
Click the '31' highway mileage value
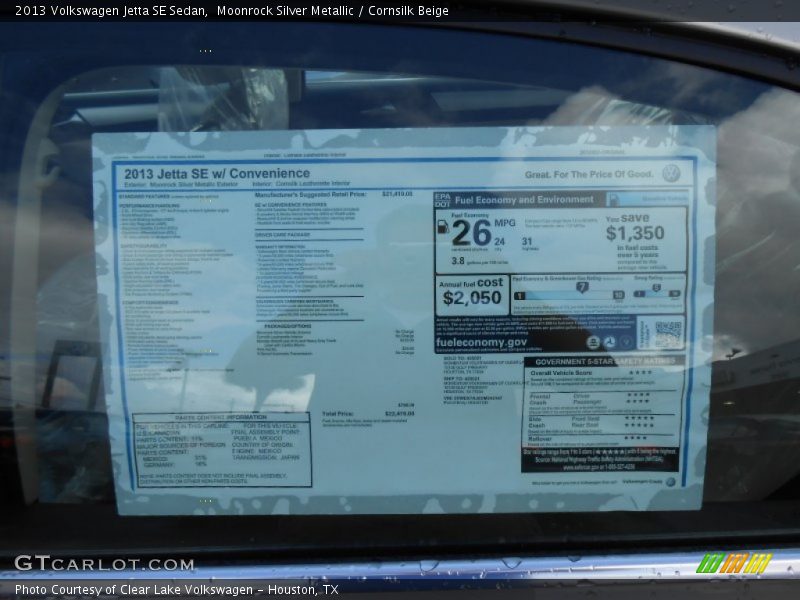click(527, 241)
